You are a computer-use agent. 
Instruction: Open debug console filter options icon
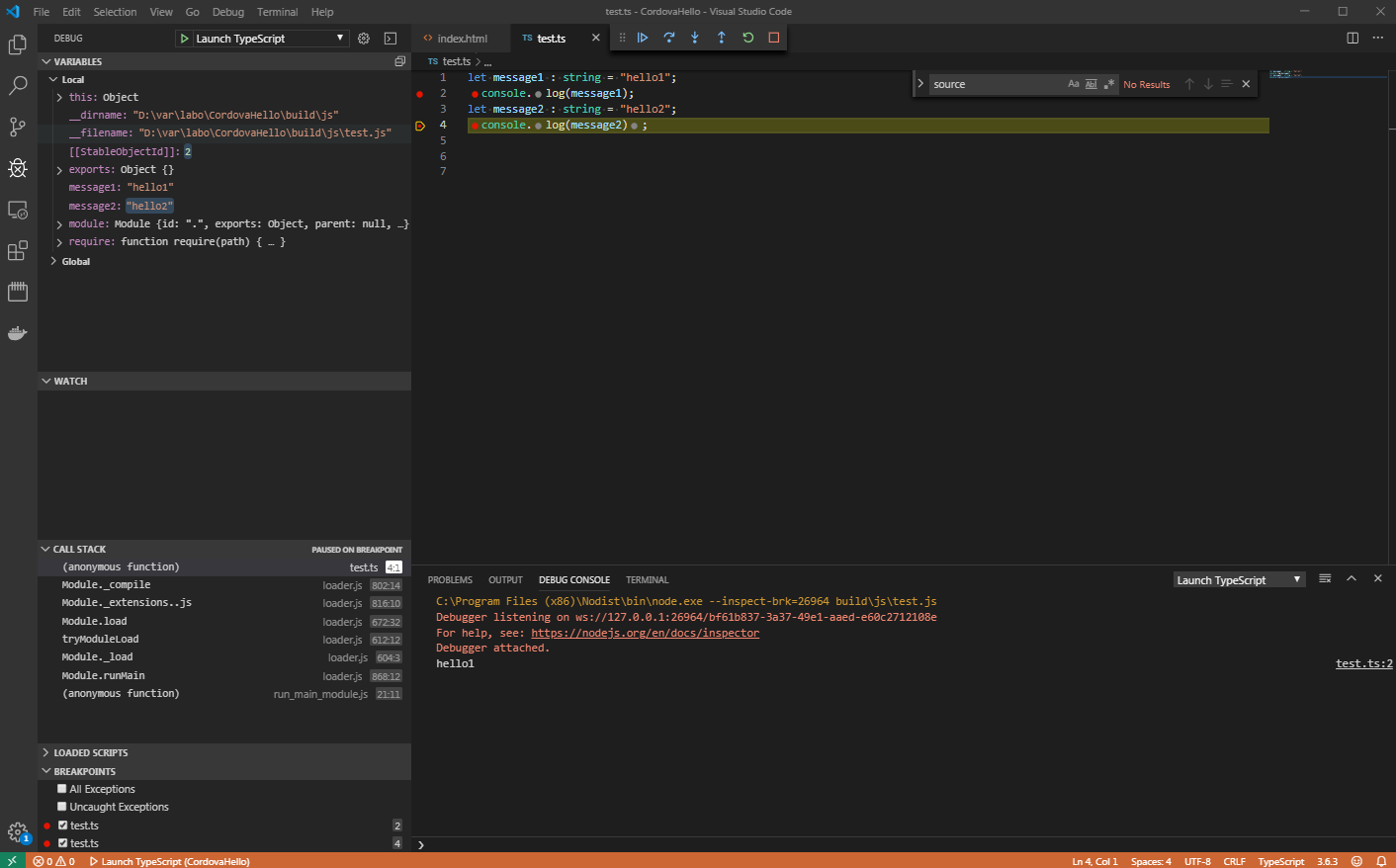(1325, 578)
